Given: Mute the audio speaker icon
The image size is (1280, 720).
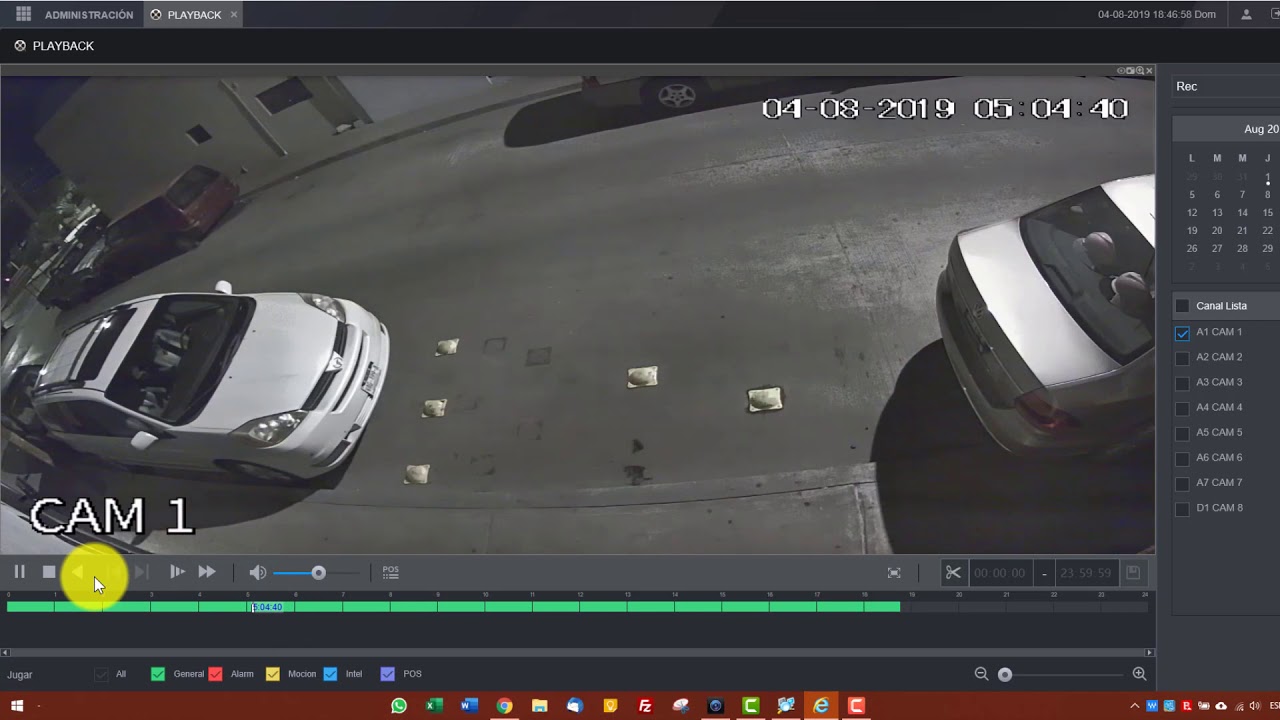Looking at the screenshot, I should pos(258,572).
